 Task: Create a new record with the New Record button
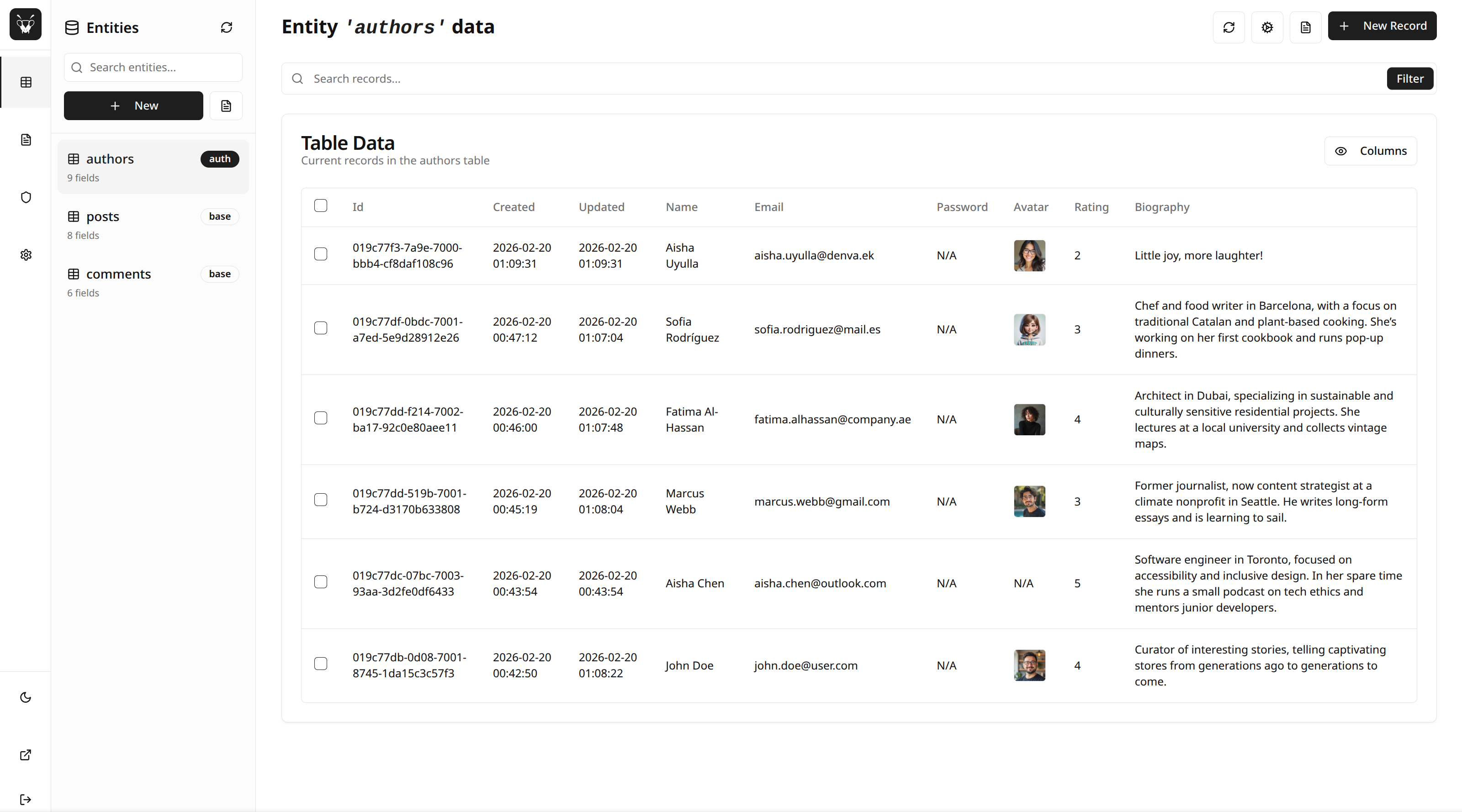[x=1383, y=26]
